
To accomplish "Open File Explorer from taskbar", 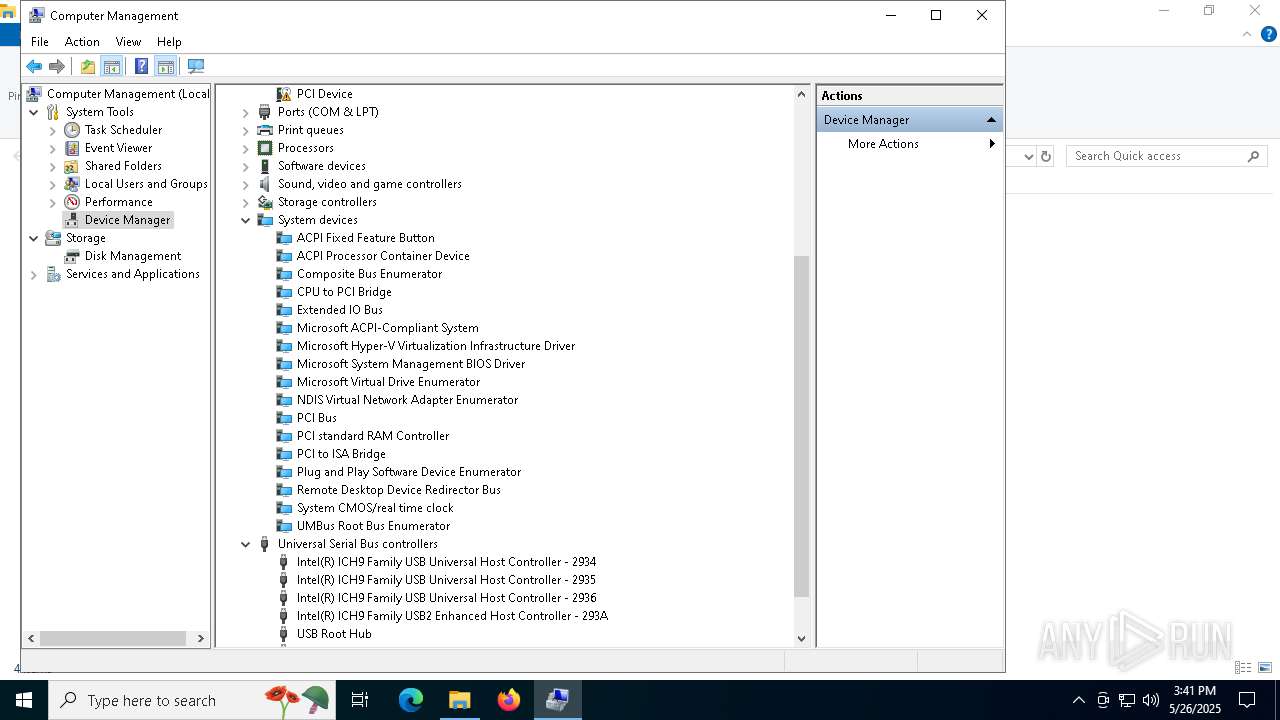I will [x=459, y=700].
